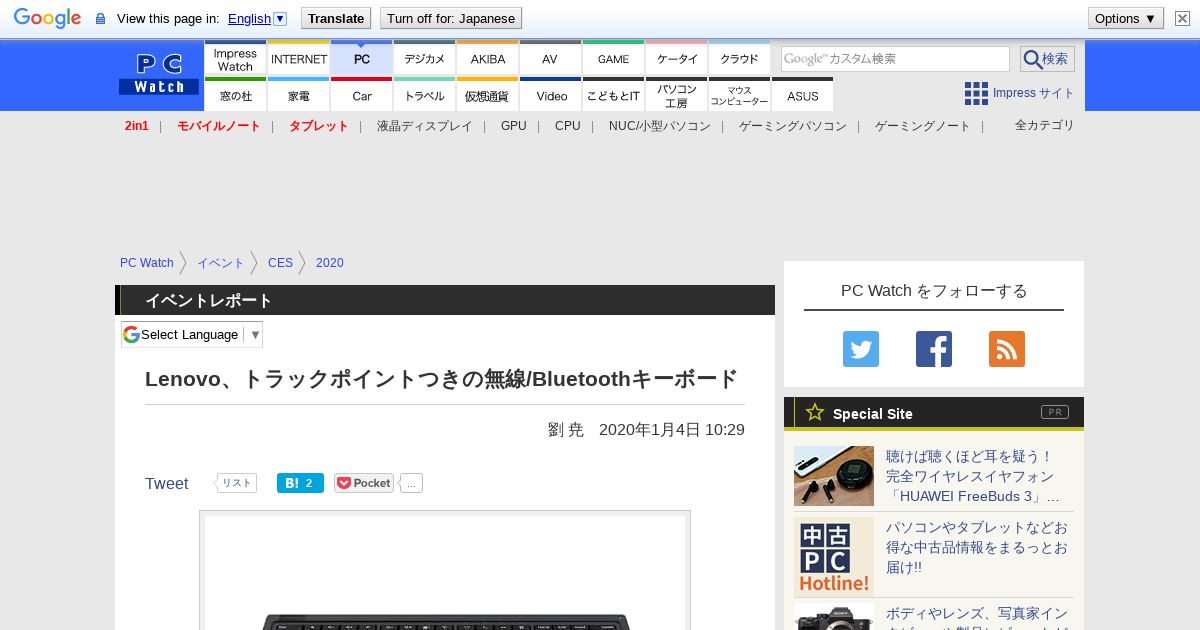1200x630 pixels.
Task: Open the English language dropdown
Action: point(257,18)
